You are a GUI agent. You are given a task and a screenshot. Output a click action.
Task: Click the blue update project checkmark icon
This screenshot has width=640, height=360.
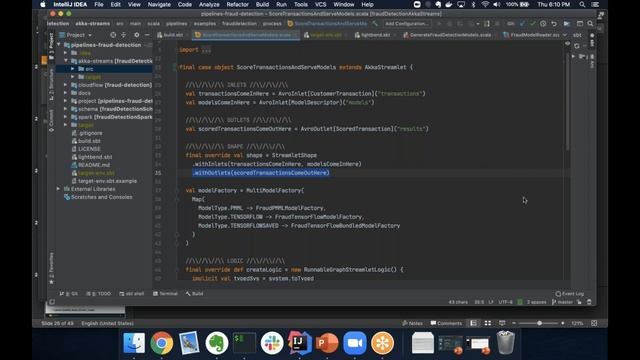522,24
